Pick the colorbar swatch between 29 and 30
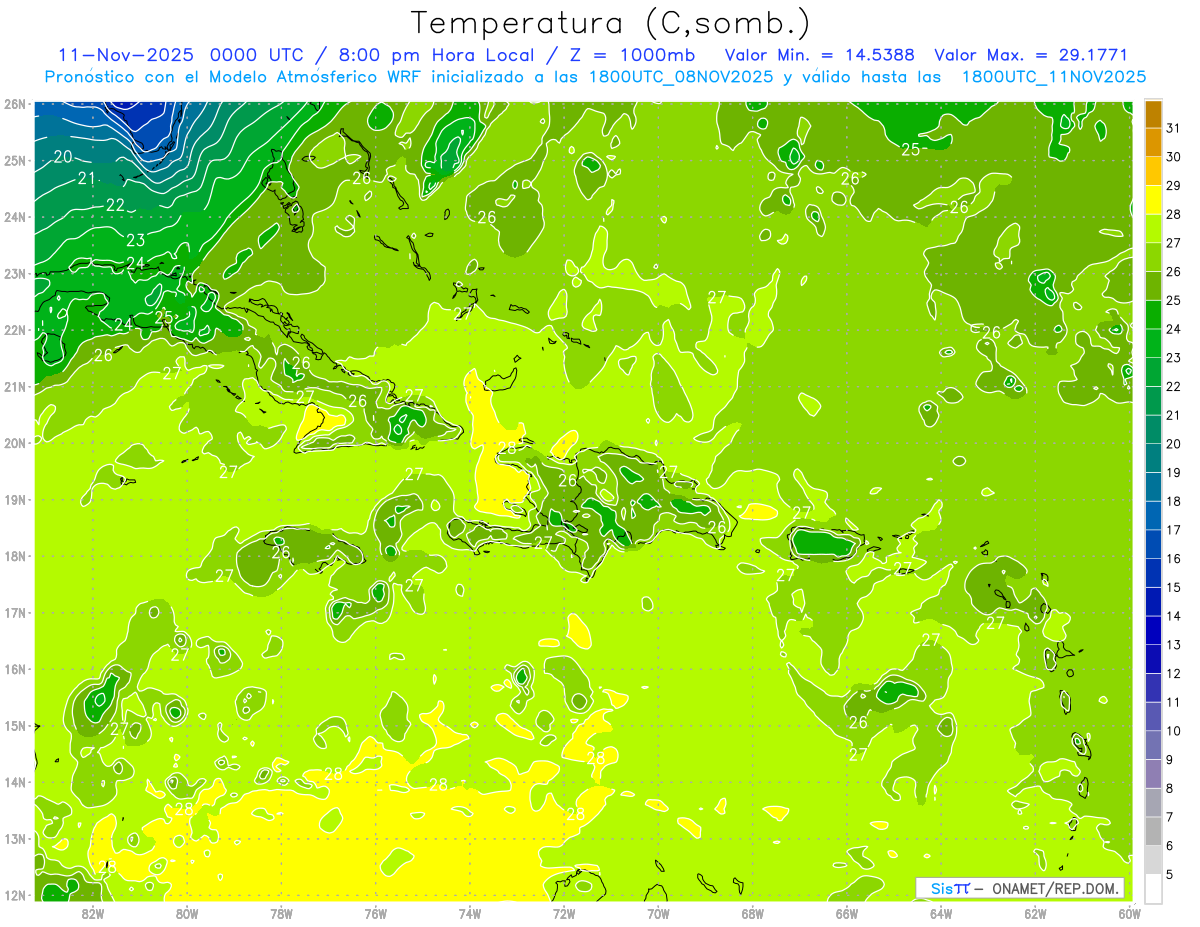The height and width of the screenshot is (927, 1200). pyautogui.click(x=1154, y=172)
